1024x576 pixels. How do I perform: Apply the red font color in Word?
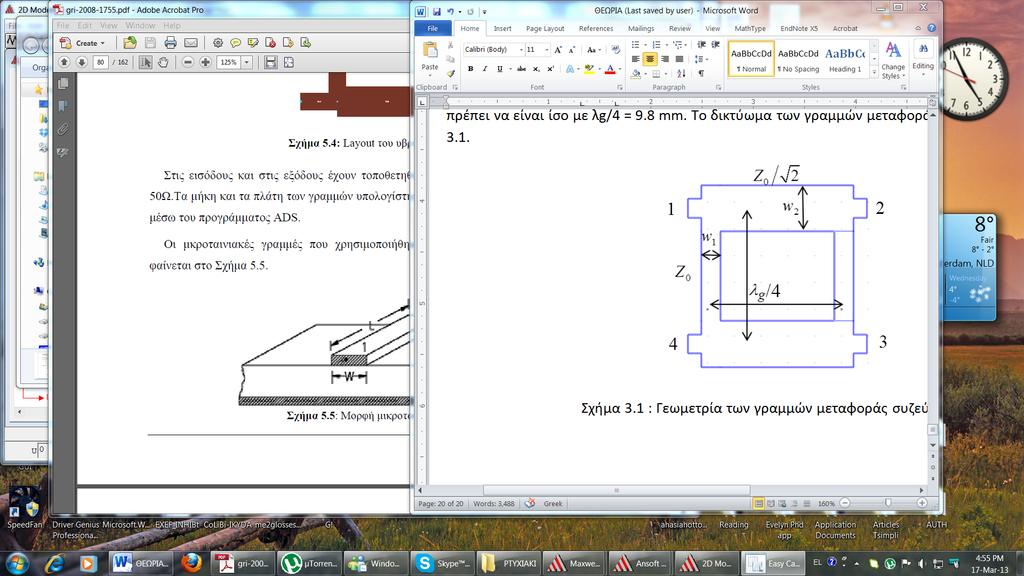pyautogui.click(x=610, y=69)
